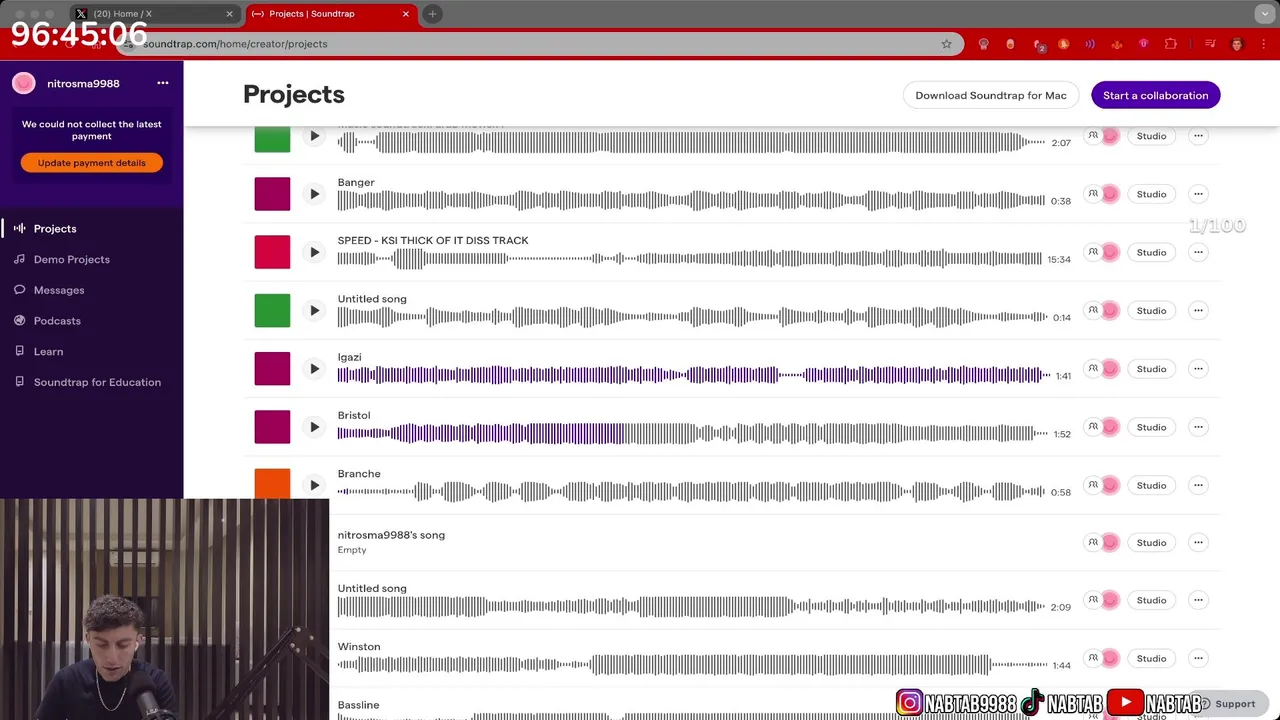The image size is (1280, 720).
Task: Click the pink avatar in SPEED row
Action: click(1110, 252)
